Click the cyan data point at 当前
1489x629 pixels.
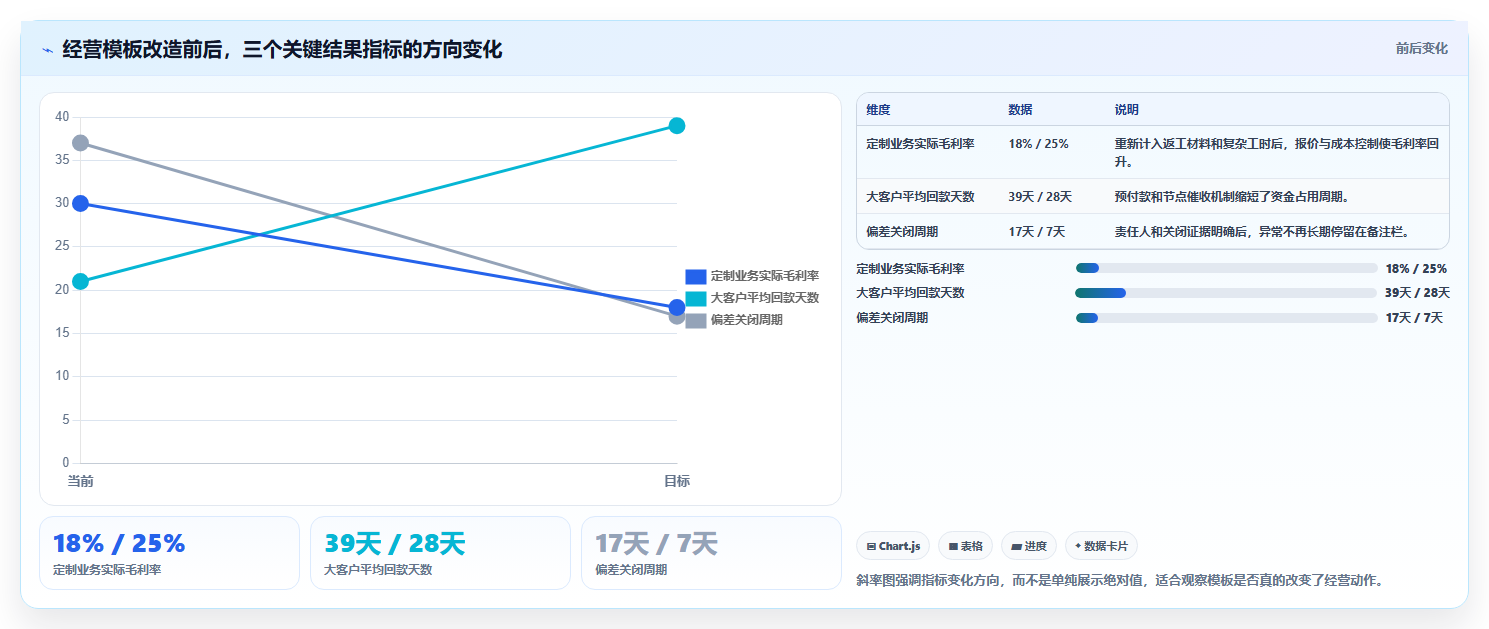tap(80, 281)
